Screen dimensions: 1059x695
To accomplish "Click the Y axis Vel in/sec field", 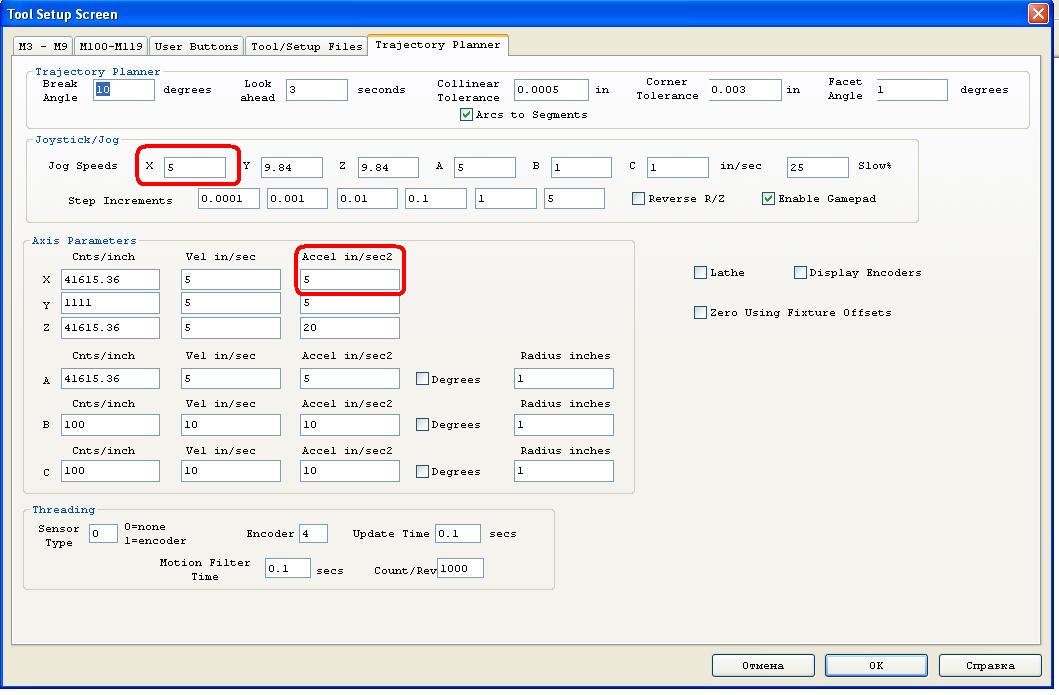I will point(231,303).
